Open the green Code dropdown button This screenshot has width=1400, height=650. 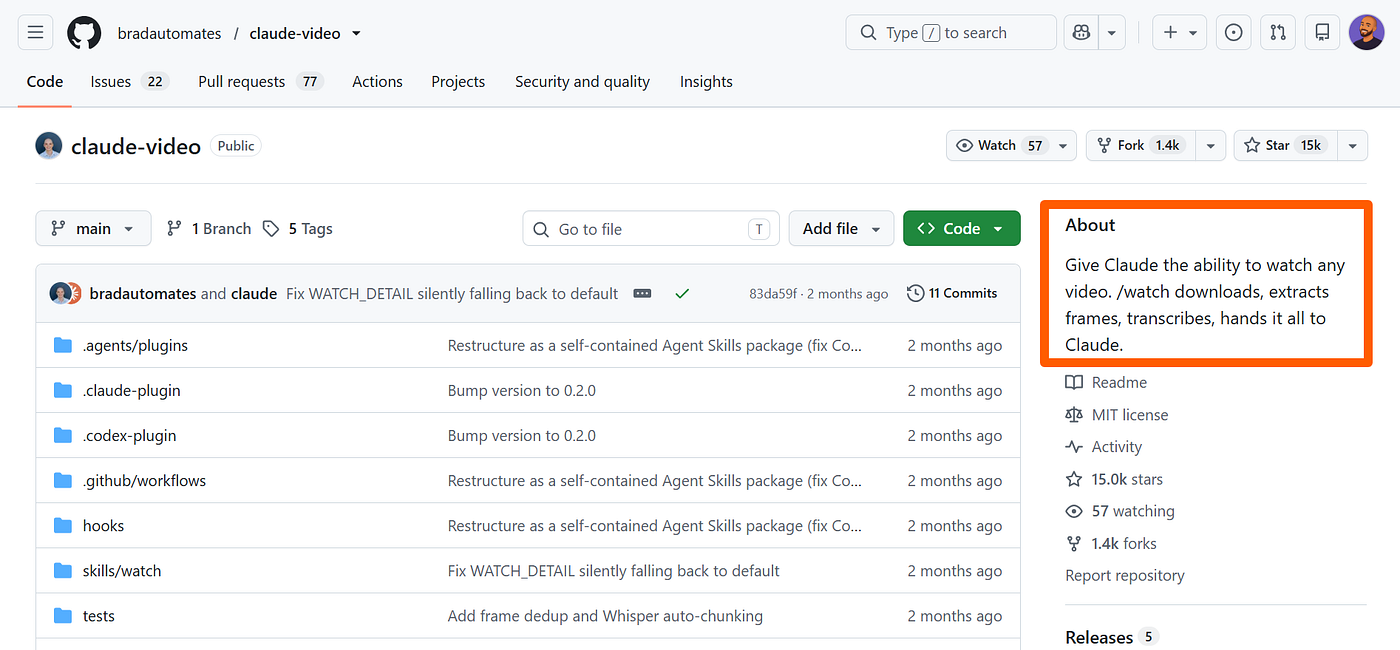pyautogui.click(x=961, y=229)
